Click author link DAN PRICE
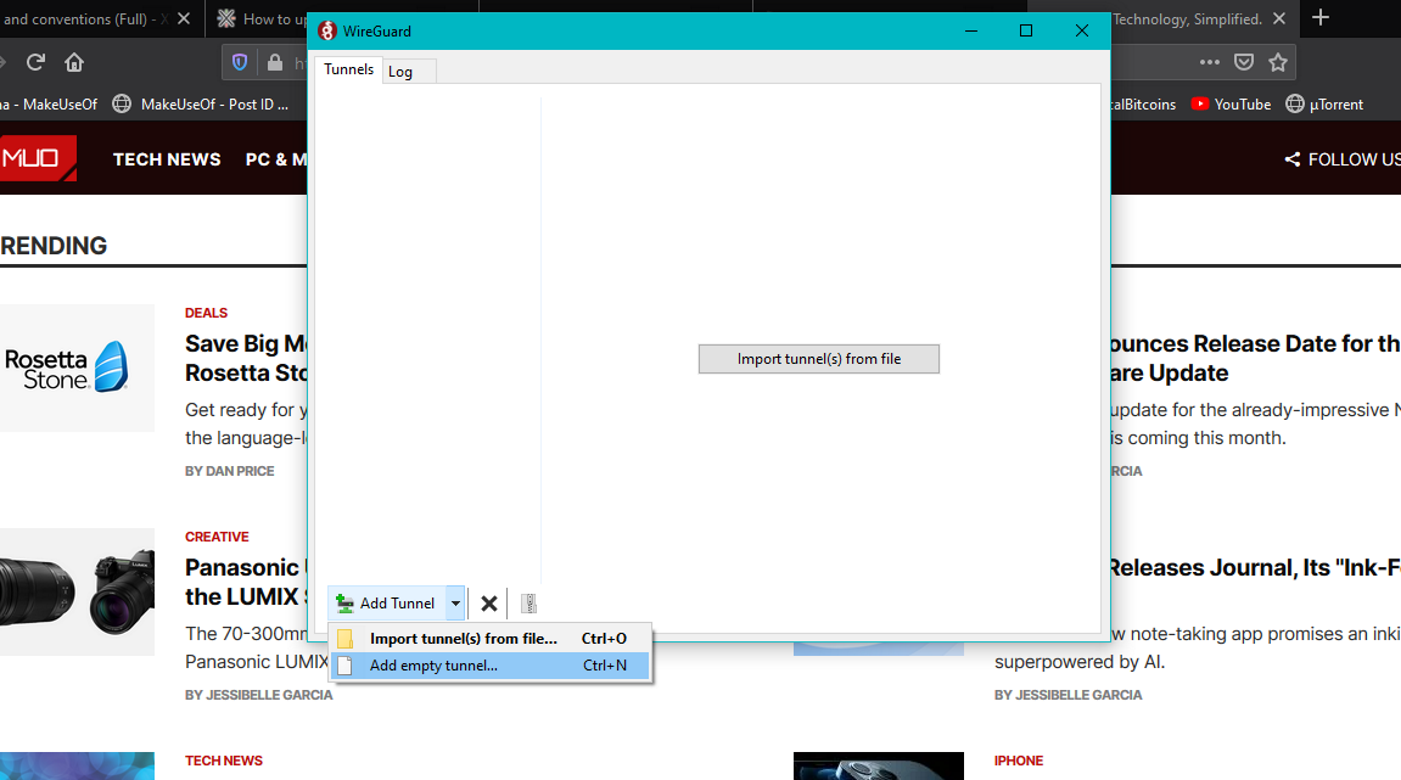The width and height of the screenshot is (1401, 780). coord(229,471)
